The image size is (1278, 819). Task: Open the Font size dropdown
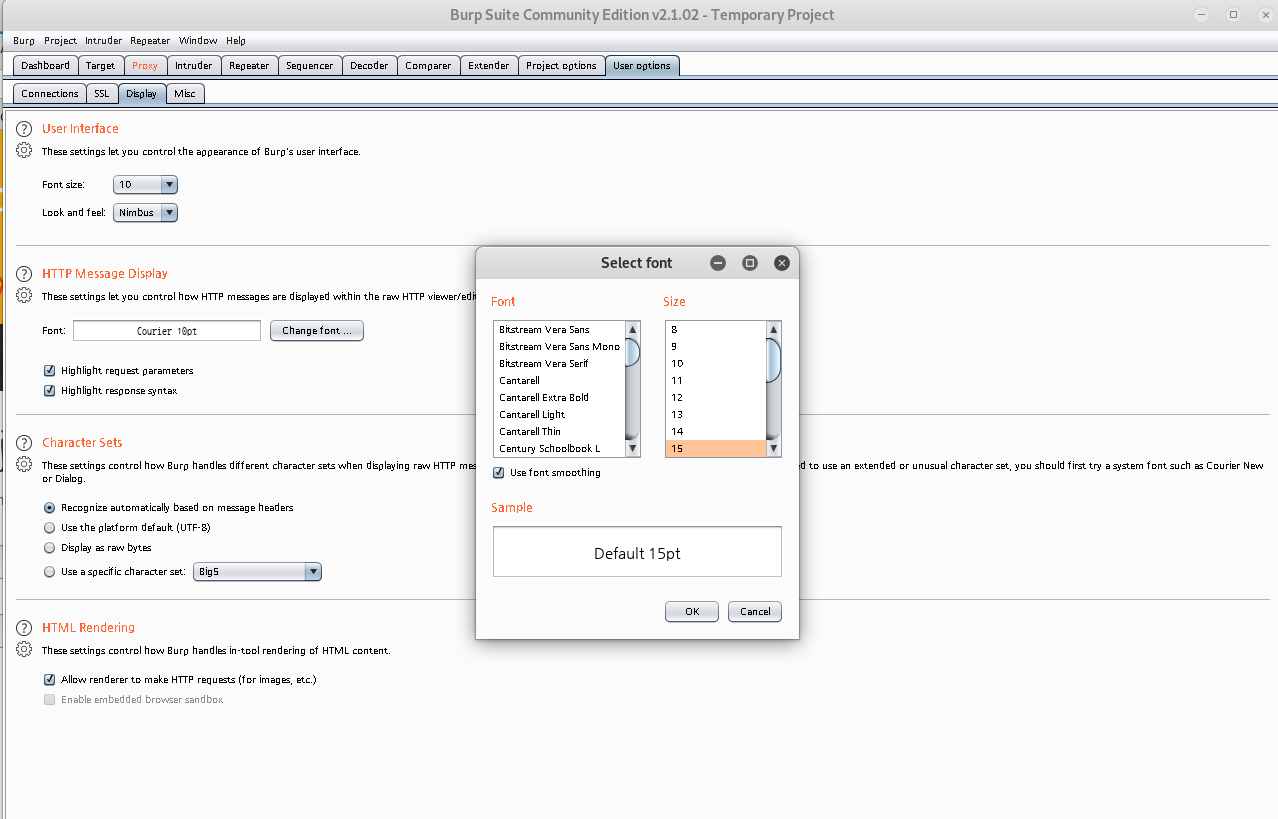pos(145,185)
